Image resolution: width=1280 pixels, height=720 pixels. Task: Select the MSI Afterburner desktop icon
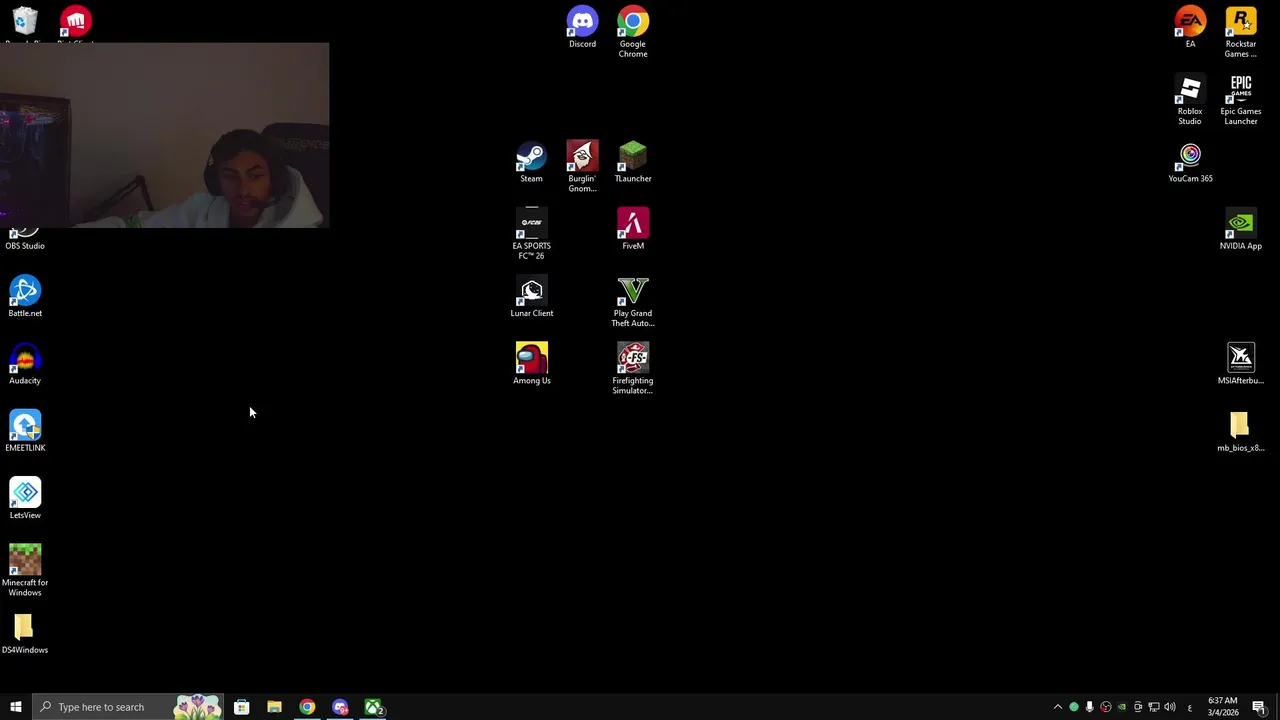[x=1240, y=364]
